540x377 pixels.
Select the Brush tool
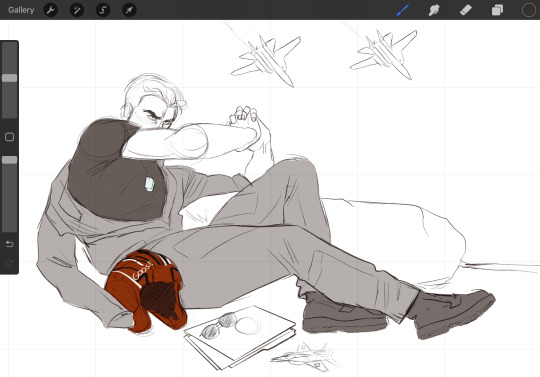point(403,10)
